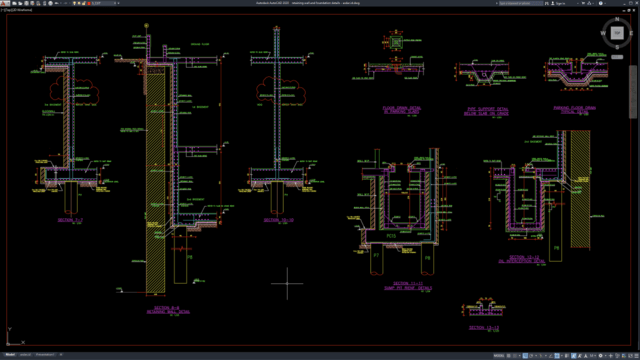The width and height of the screenshot is (640, 360).
Task: Toggle the layer lock padlock icon
Action: [83, 3]
